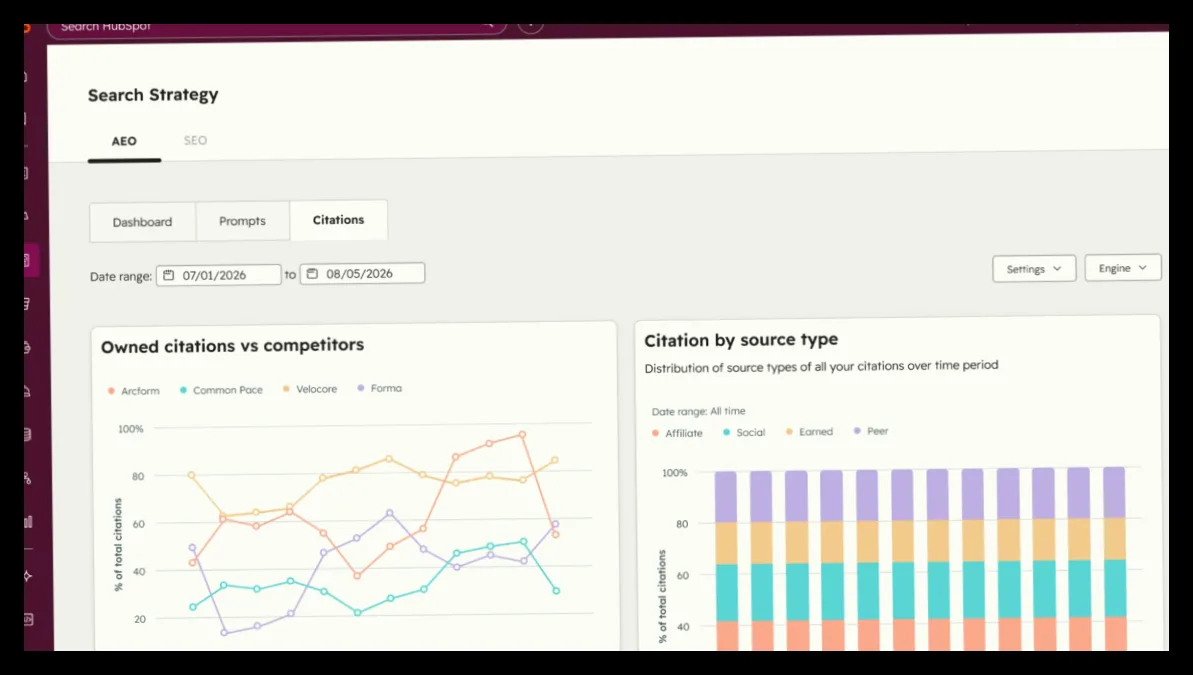Screen dimensions: 1193x675
Task: Click the start date field showing 07/01/2026
Action: click(218, 275)
